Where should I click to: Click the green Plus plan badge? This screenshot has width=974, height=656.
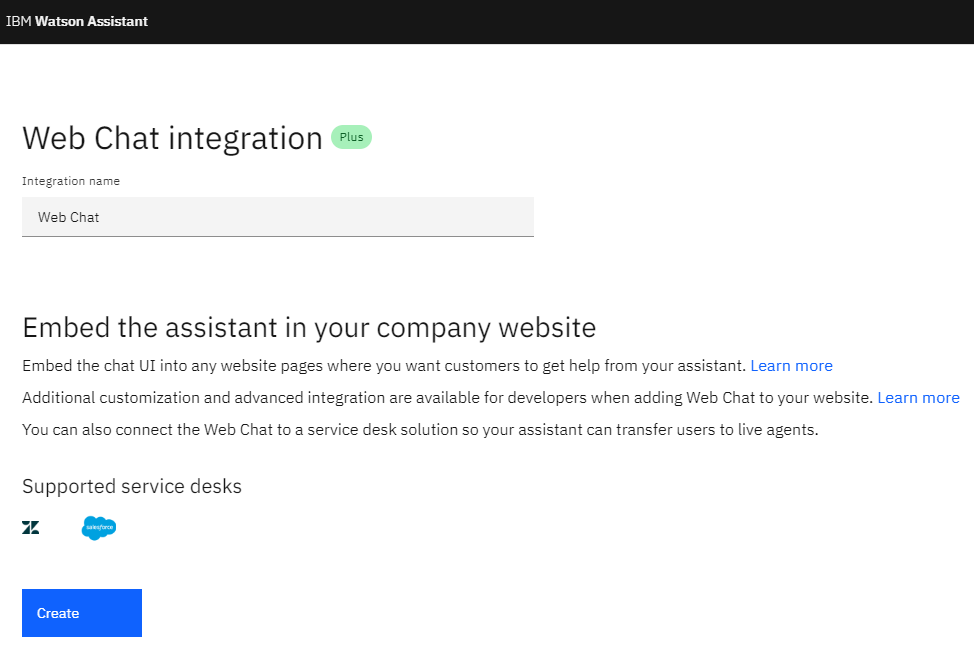point(351,137)
